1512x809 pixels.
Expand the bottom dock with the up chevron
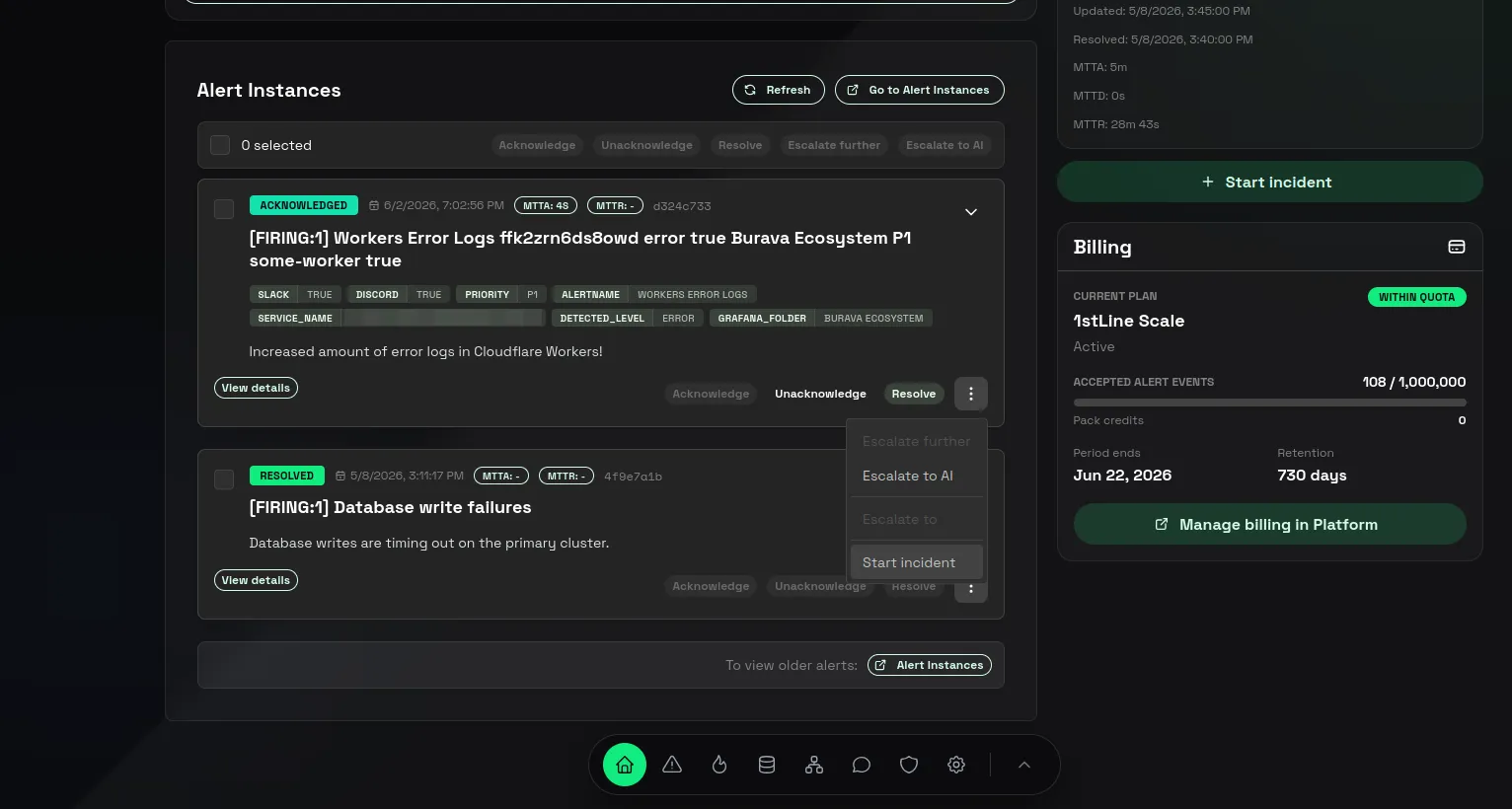pos(1024,765)
